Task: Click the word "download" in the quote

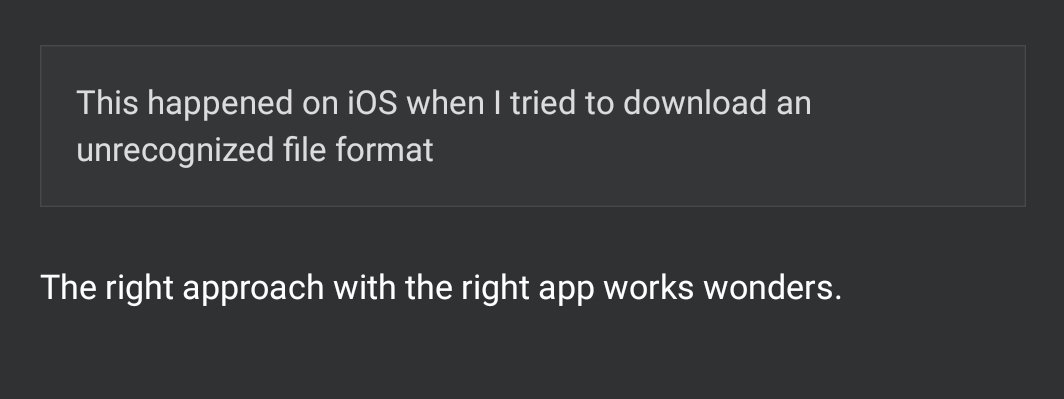Action: click(694, 103)
